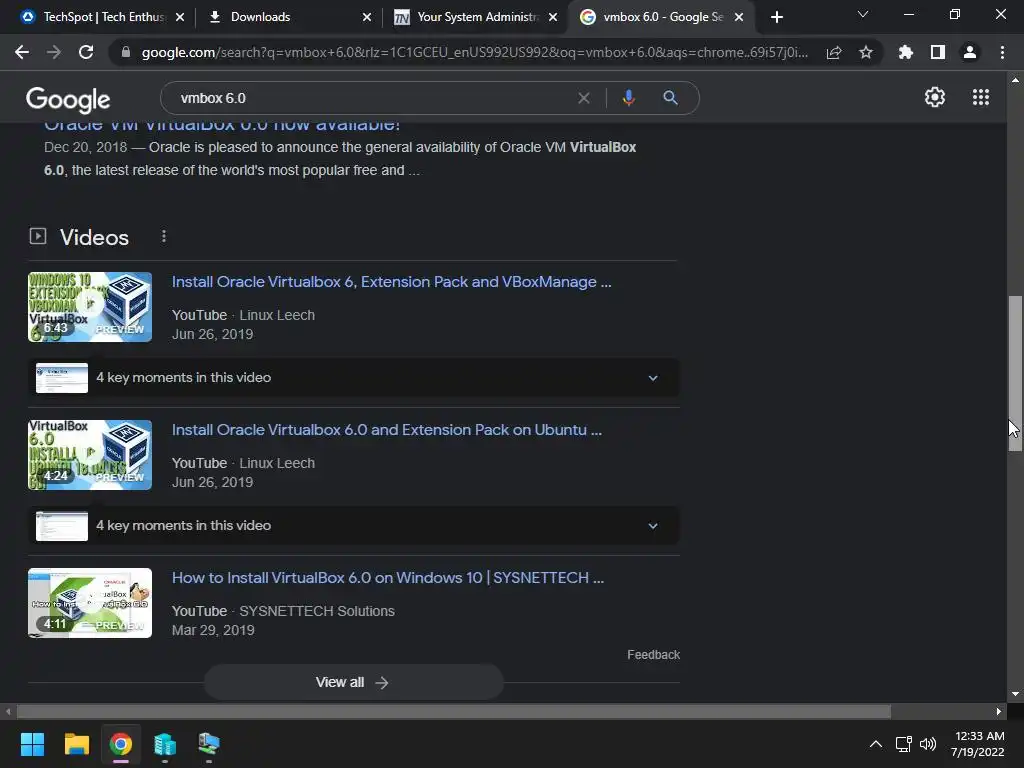The width and height of the screenshot is (1024, 768).
Task: Click 'Linux Leech' under the 6:43 video
Action: click(x=277, y=315)
